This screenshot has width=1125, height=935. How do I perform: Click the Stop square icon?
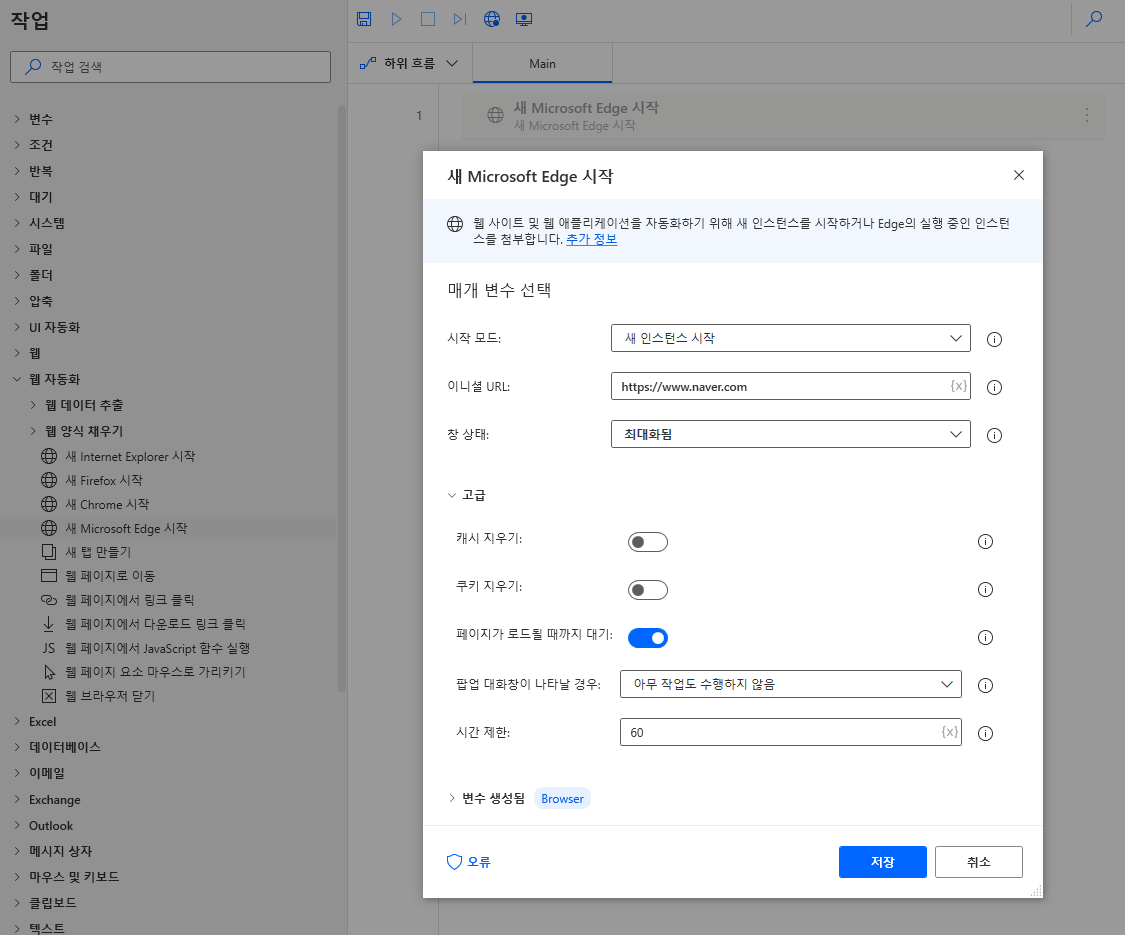click(428, 19)
